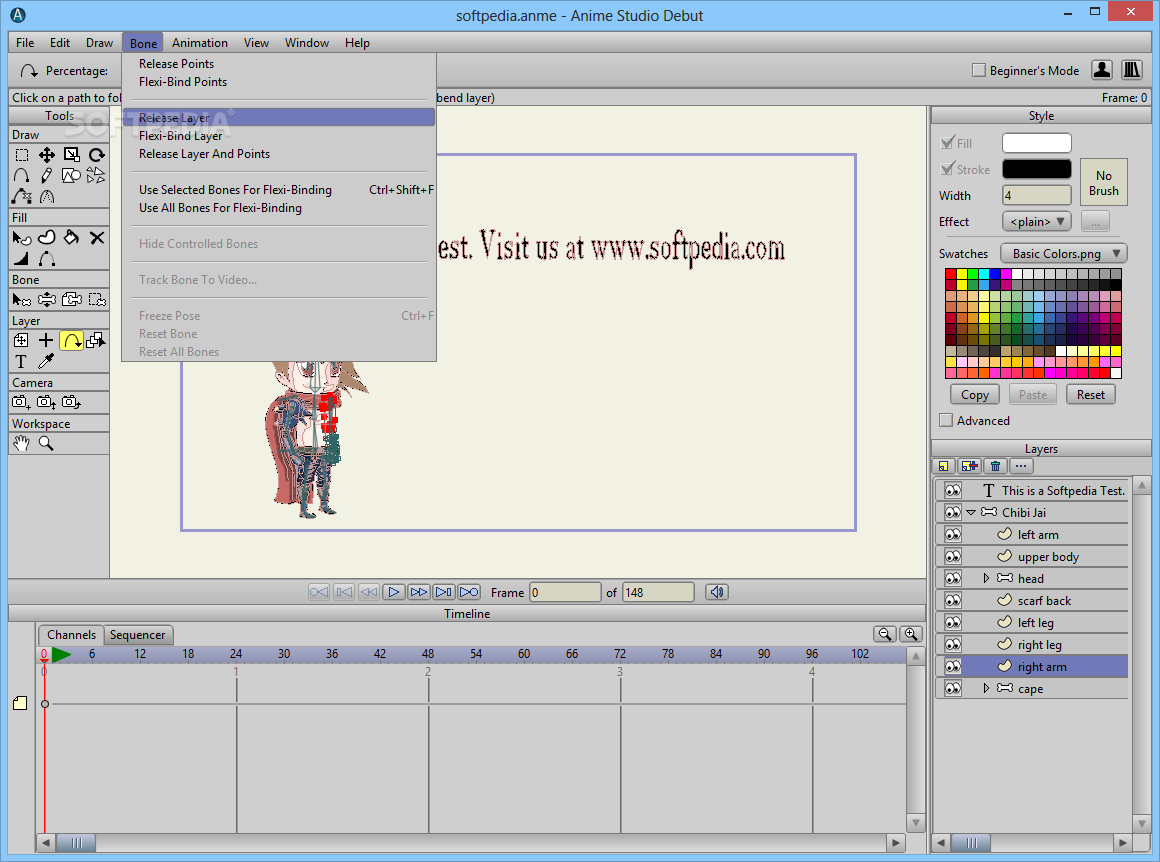
Task: Select the Switch Layer tool
Action: pyautogui.click(x=96, y=340)
